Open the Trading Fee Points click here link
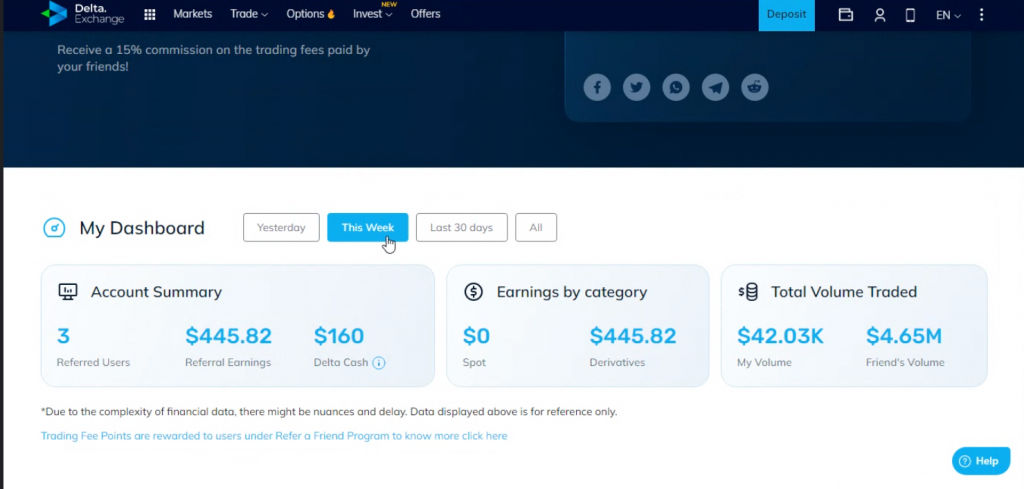 (x=274, y=435)
